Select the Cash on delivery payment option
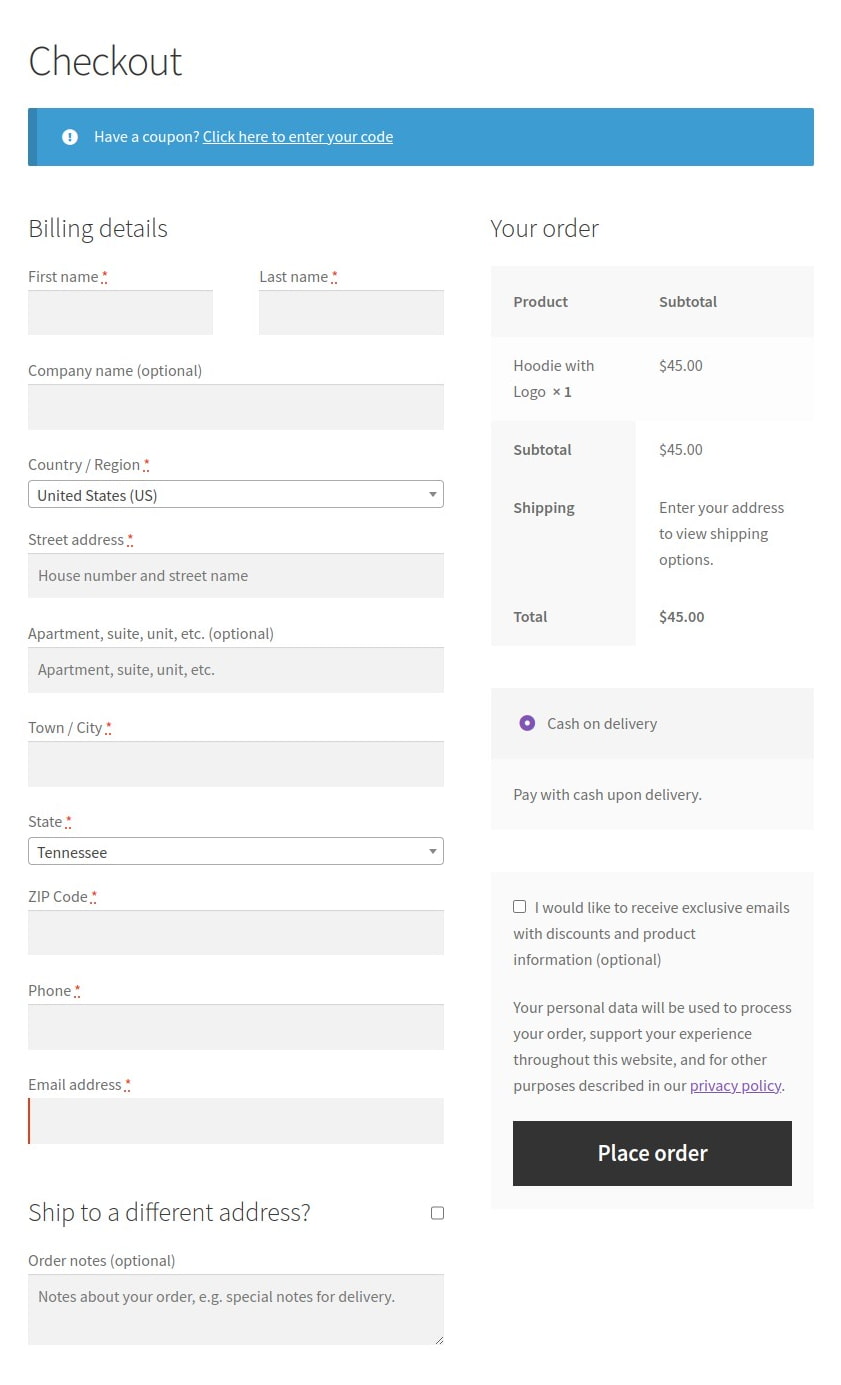This screenshot has width=841, height=1385. pyautogui.click(x=527, y=722)
